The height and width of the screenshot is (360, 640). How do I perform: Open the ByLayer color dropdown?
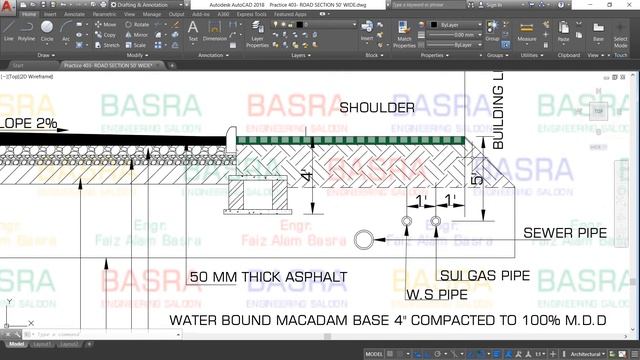pos(457,25)
